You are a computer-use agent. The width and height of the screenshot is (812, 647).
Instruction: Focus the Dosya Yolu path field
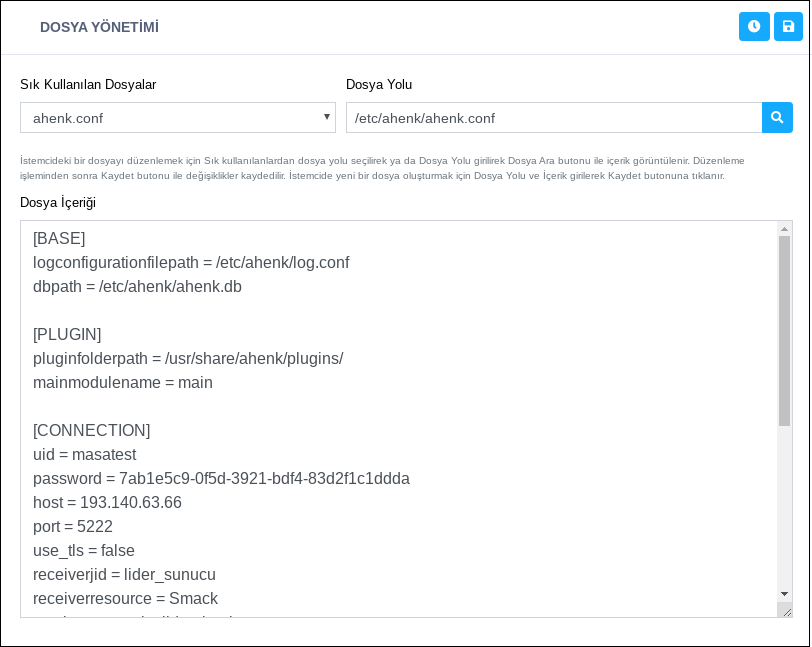click(553, 118)
